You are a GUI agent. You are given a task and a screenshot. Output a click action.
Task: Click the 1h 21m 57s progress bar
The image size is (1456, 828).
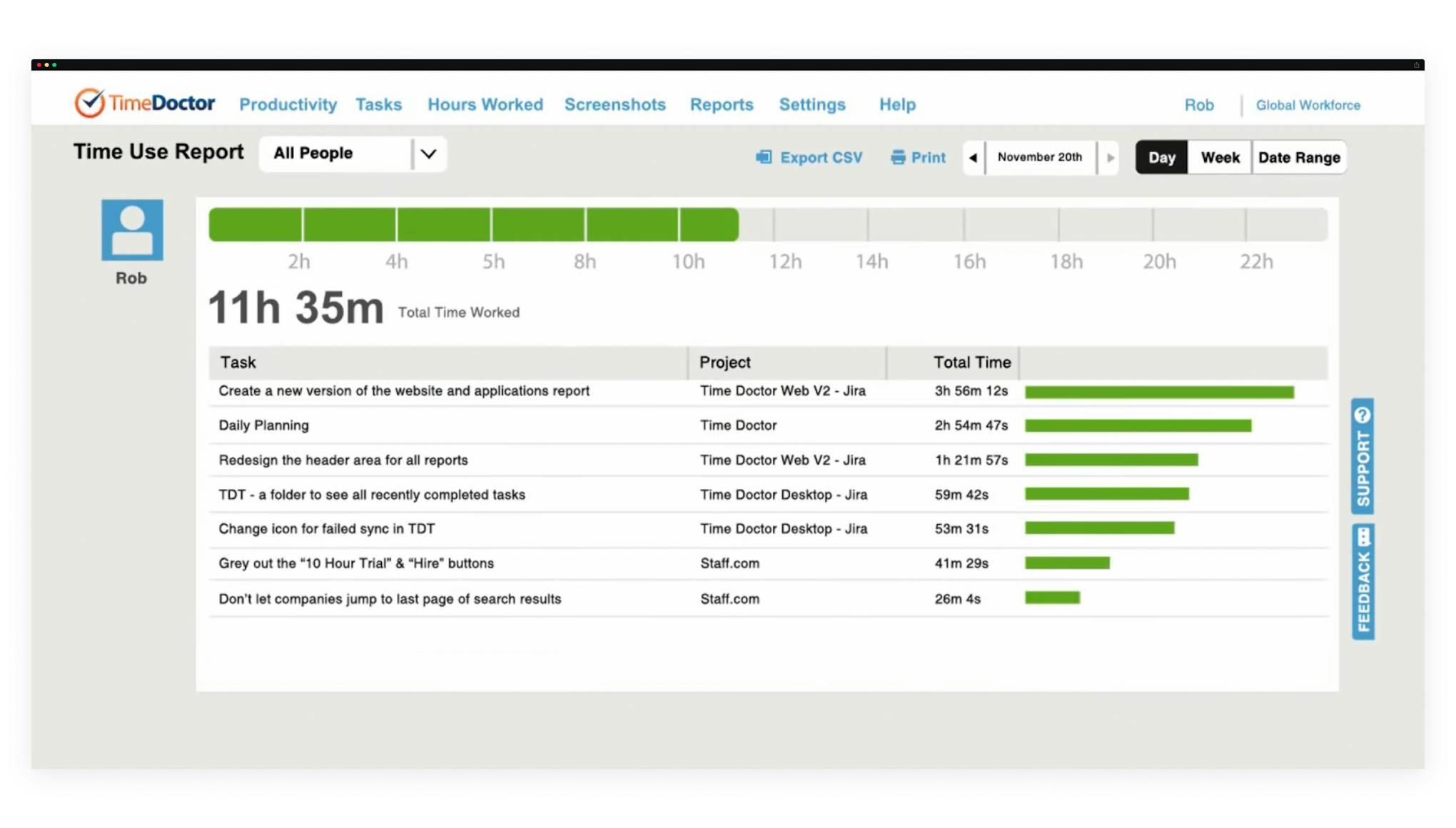[1111, 460]
